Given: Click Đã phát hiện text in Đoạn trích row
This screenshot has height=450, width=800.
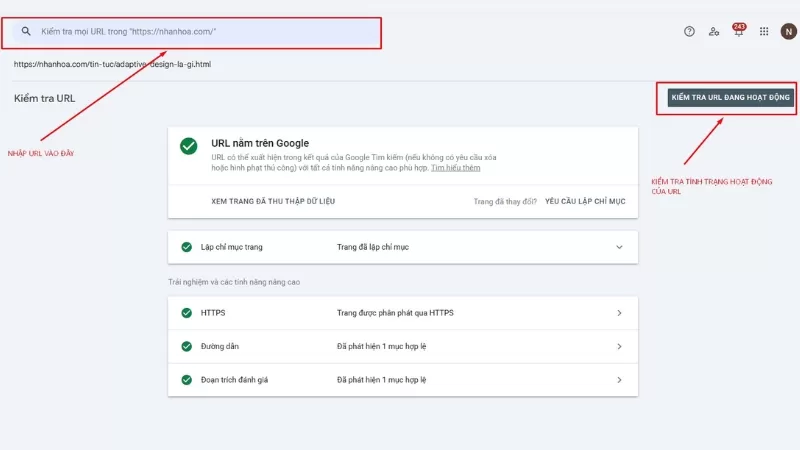Looking at the screenshot, I should [381, 380].
